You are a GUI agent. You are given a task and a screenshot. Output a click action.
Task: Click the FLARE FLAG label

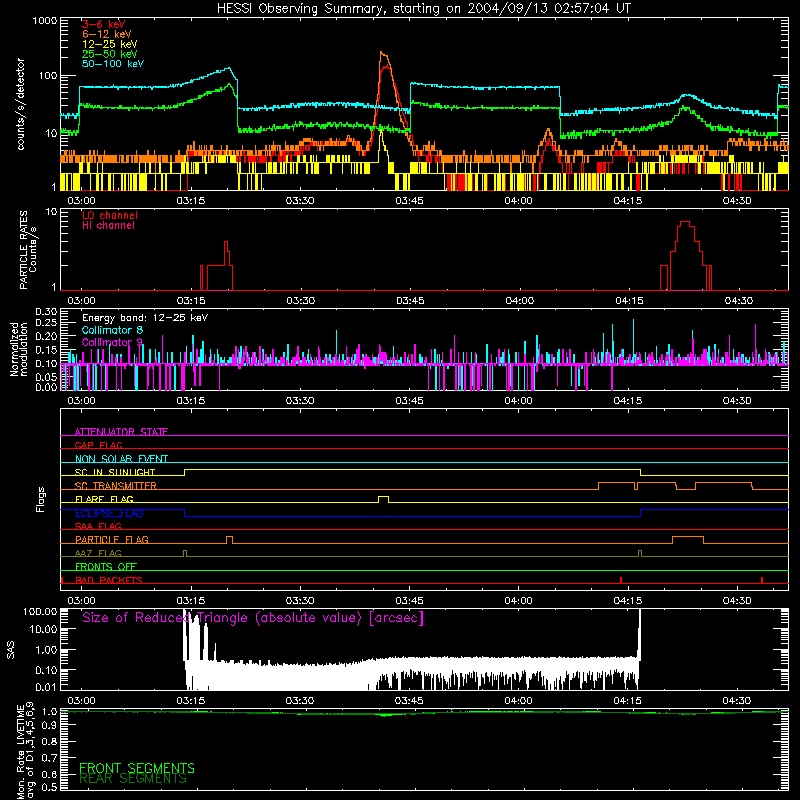coord(104,499)
